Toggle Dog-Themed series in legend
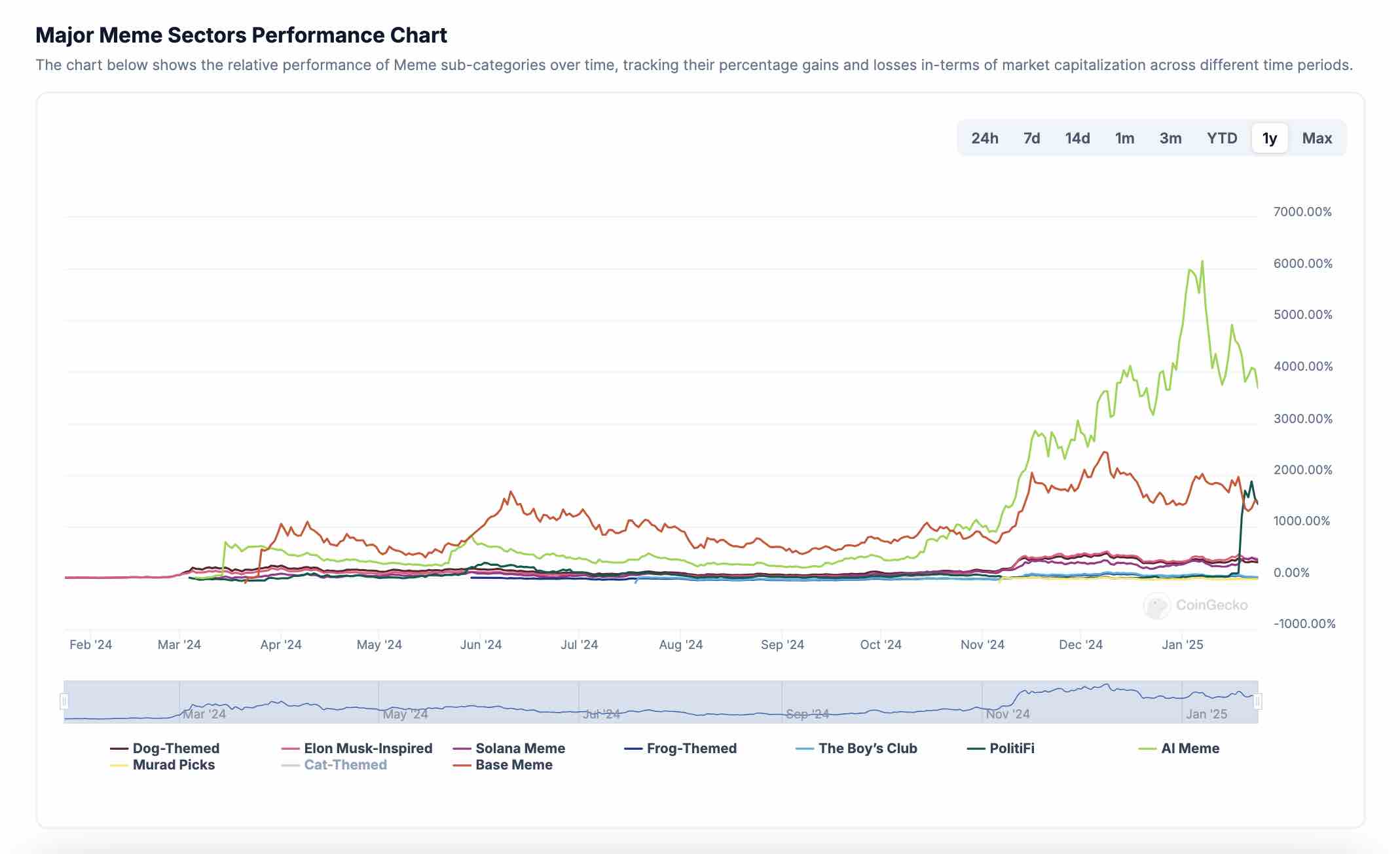This screenshot has height=854, width=1400. tap(165, 748)
